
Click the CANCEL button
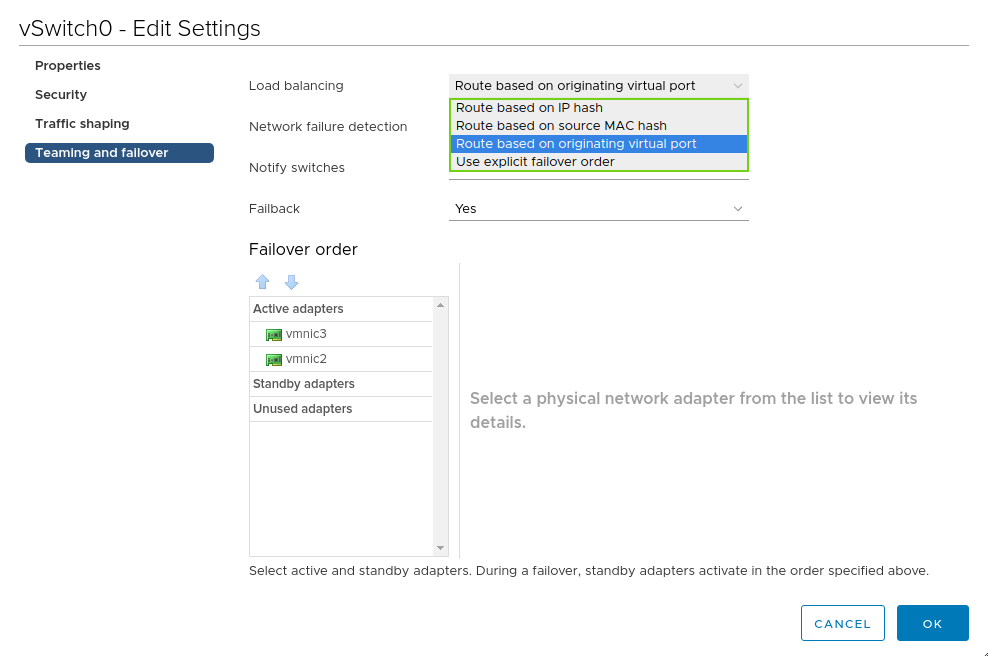pos(842,623)
